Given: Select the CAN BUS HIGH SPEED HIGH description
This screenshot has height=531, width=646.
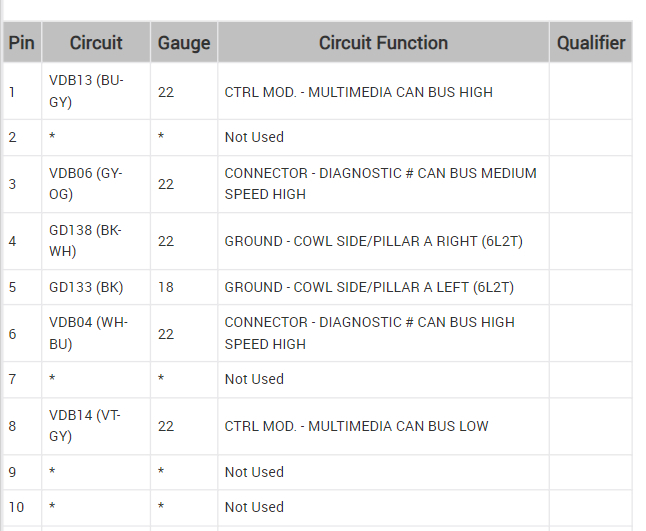Looking at the screenshot, I should point(369,333).
